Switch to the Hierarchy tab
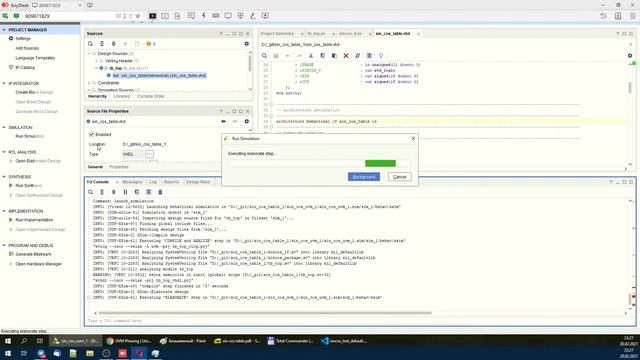640x360 pixels. pos(97,96)
